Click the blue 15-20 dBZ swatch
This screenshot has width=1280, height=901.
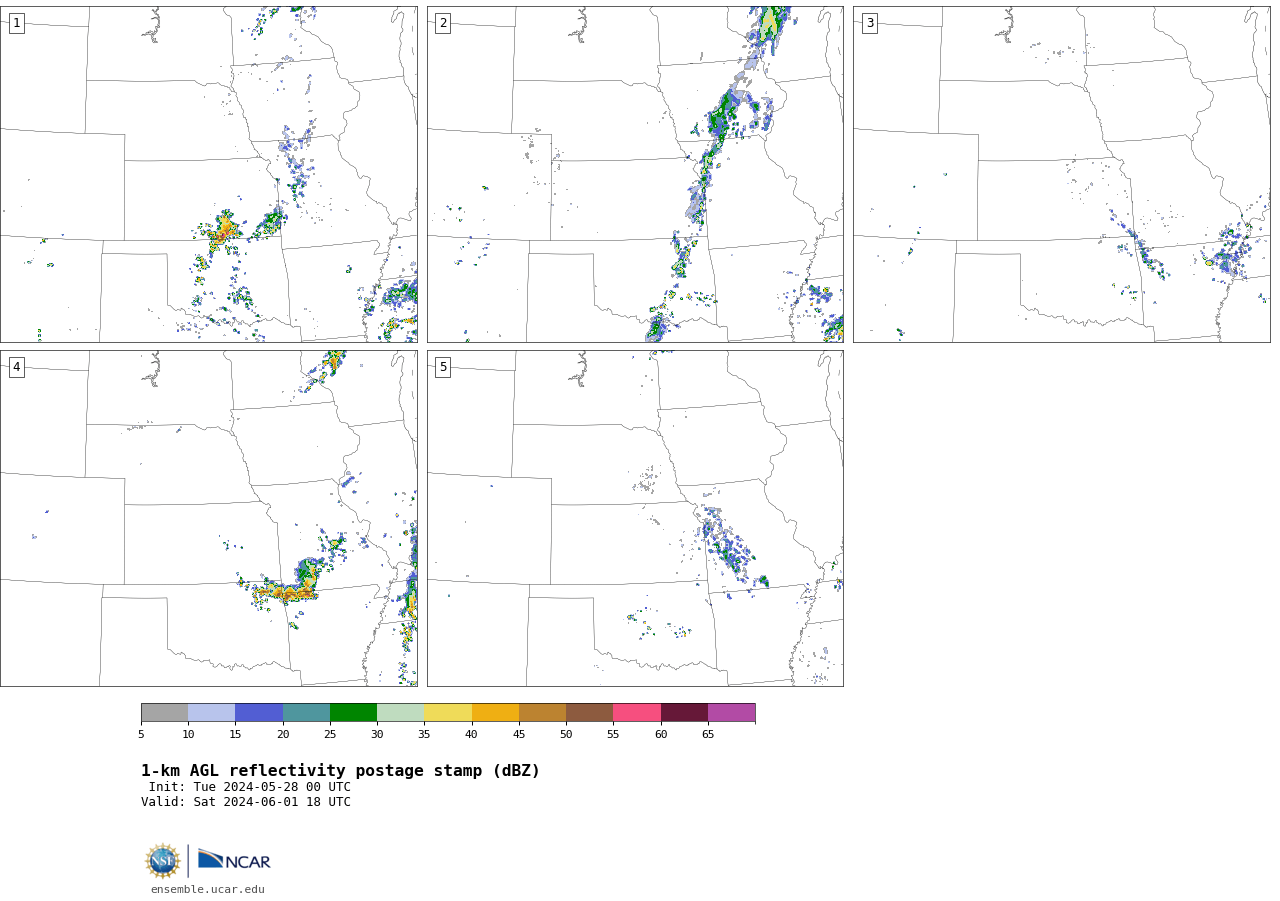click(x=259, y=712)
